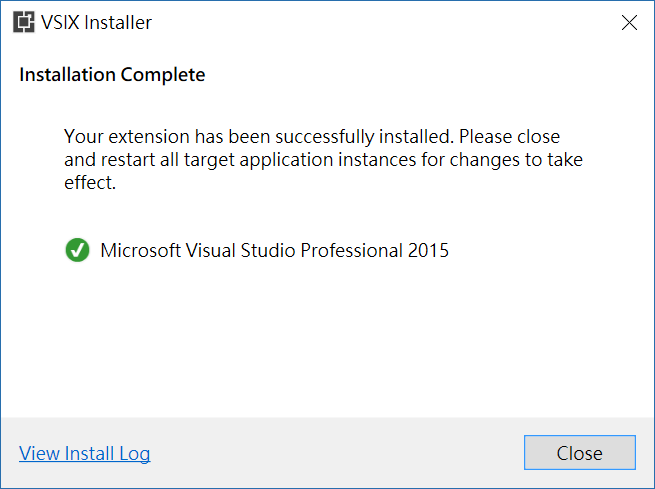
Task: Click the green success checkmark icon
Action: (77, 250)
